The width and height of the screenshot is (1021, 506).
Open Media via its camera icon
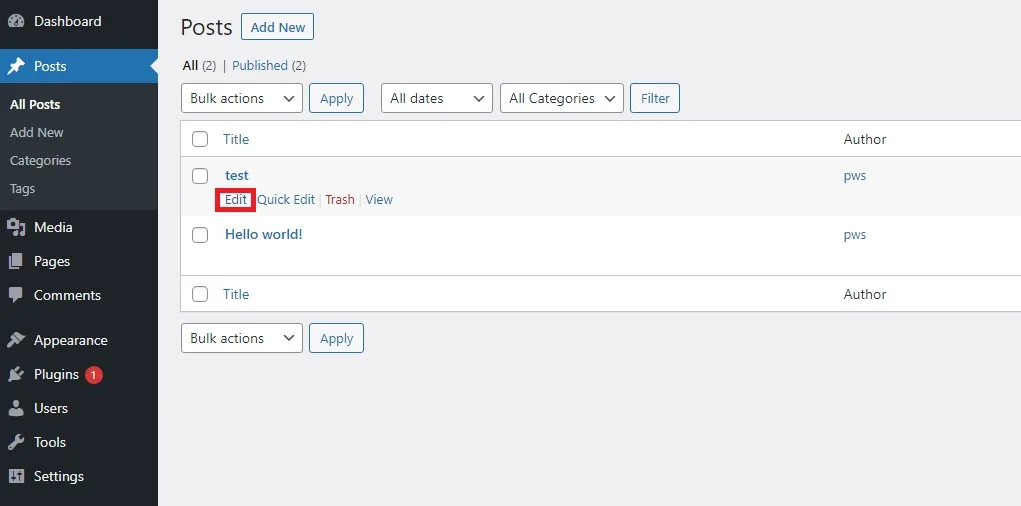[16, 227]
